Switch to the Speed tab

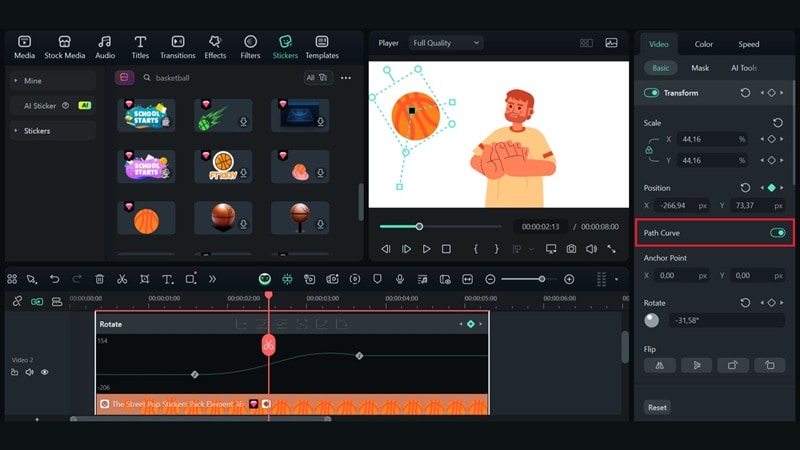click(x=748, y=44)
